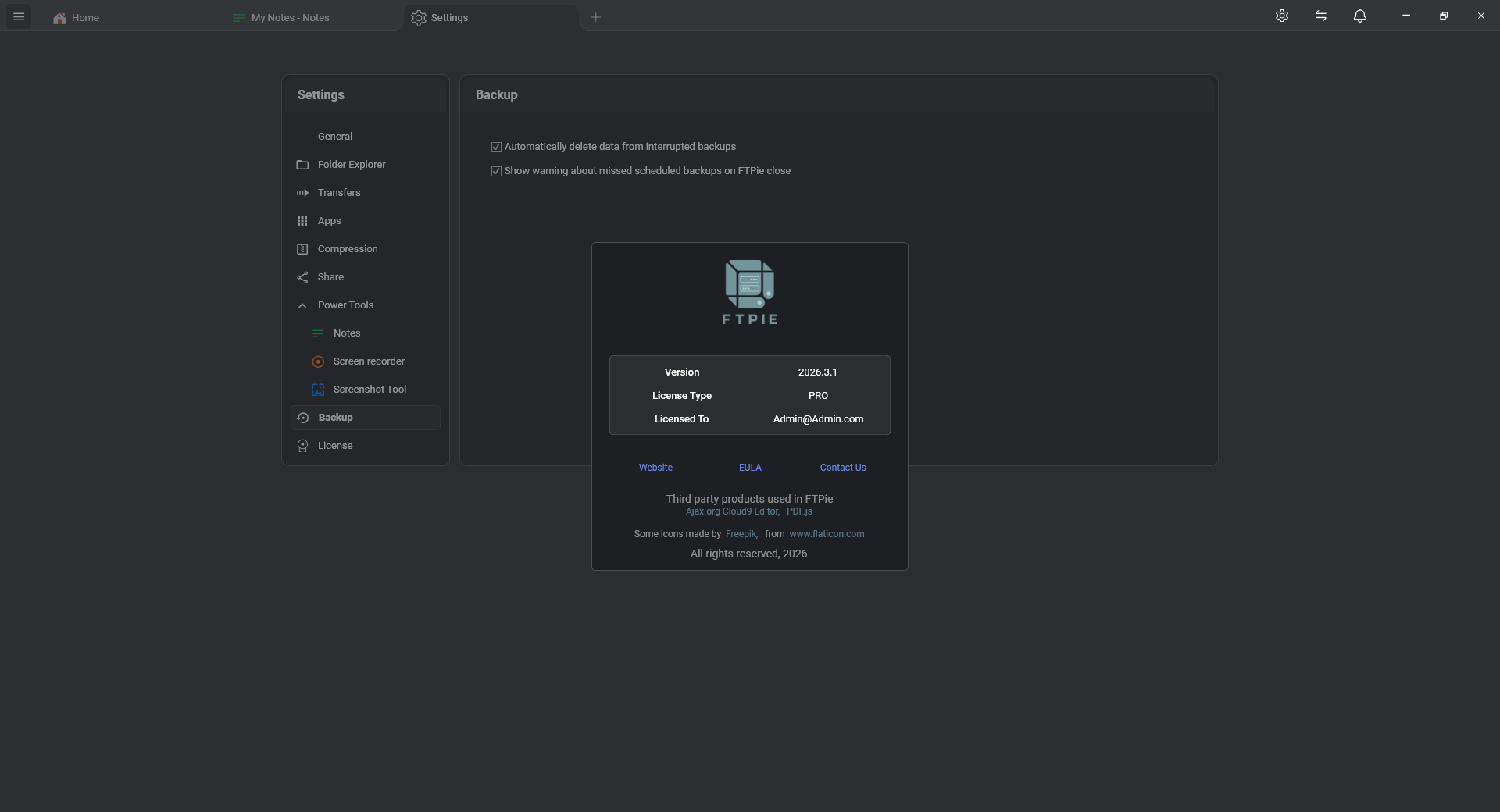Click the version value 2026.3.1
1500x812 pixels.
(x=818, y=372)
